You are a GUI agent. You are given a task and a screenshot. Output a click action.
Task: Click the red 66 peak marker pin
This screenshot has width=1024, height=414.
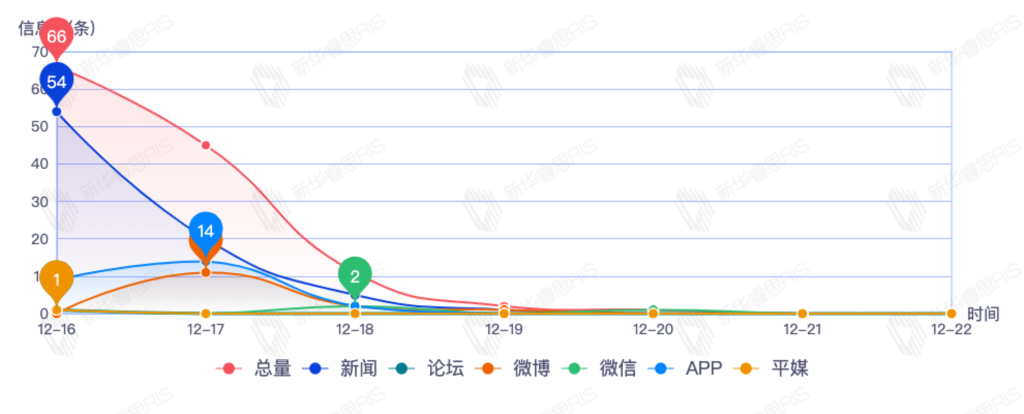coord(56,37)
